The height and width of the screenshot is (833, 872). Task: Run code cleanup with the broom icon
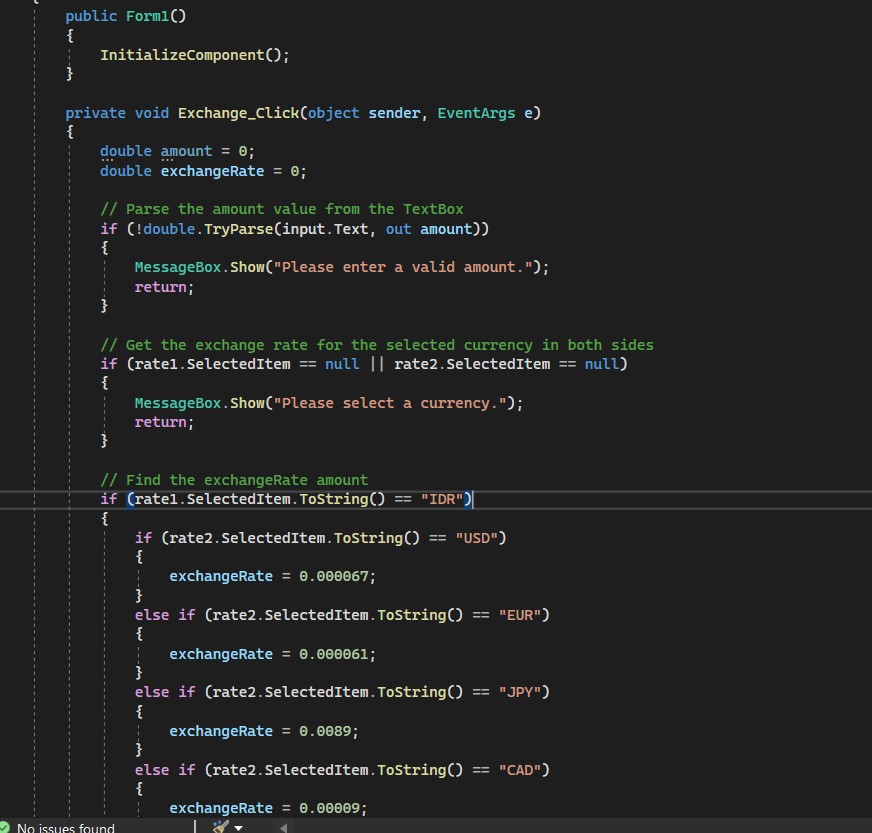click(221, 827)
